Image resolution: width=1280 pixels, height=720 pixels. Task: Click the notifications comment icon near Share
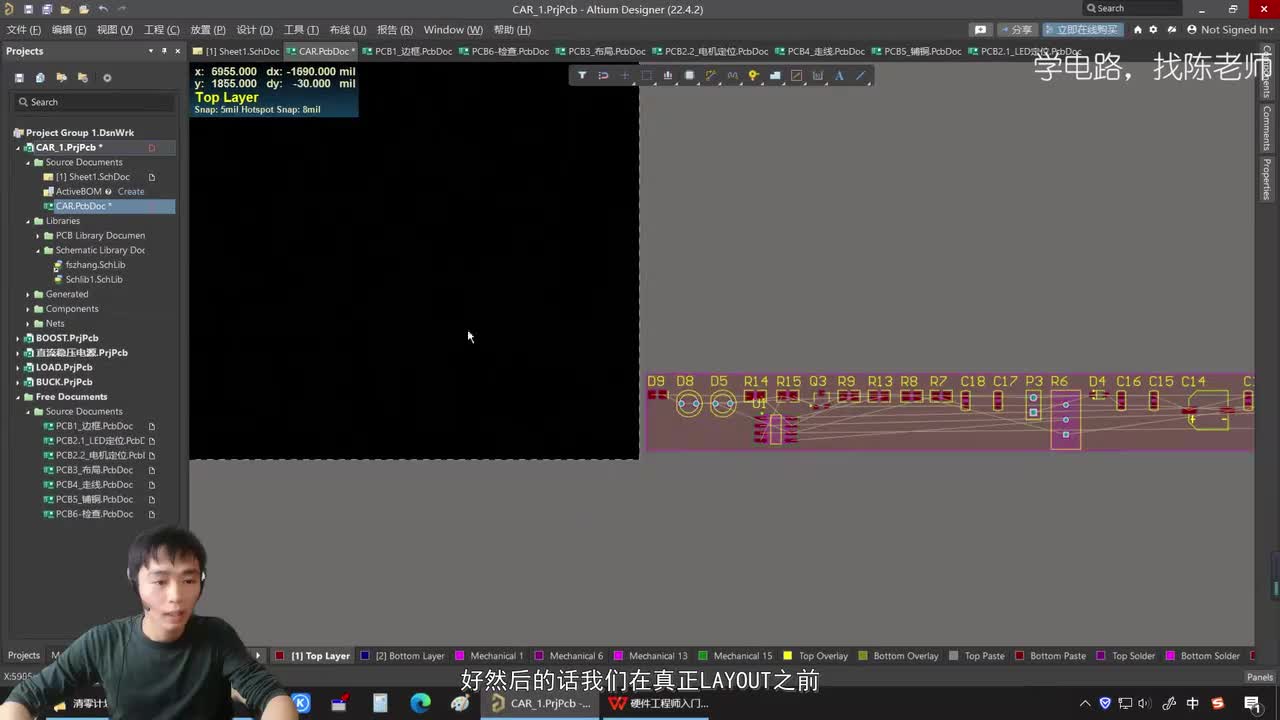980,29
